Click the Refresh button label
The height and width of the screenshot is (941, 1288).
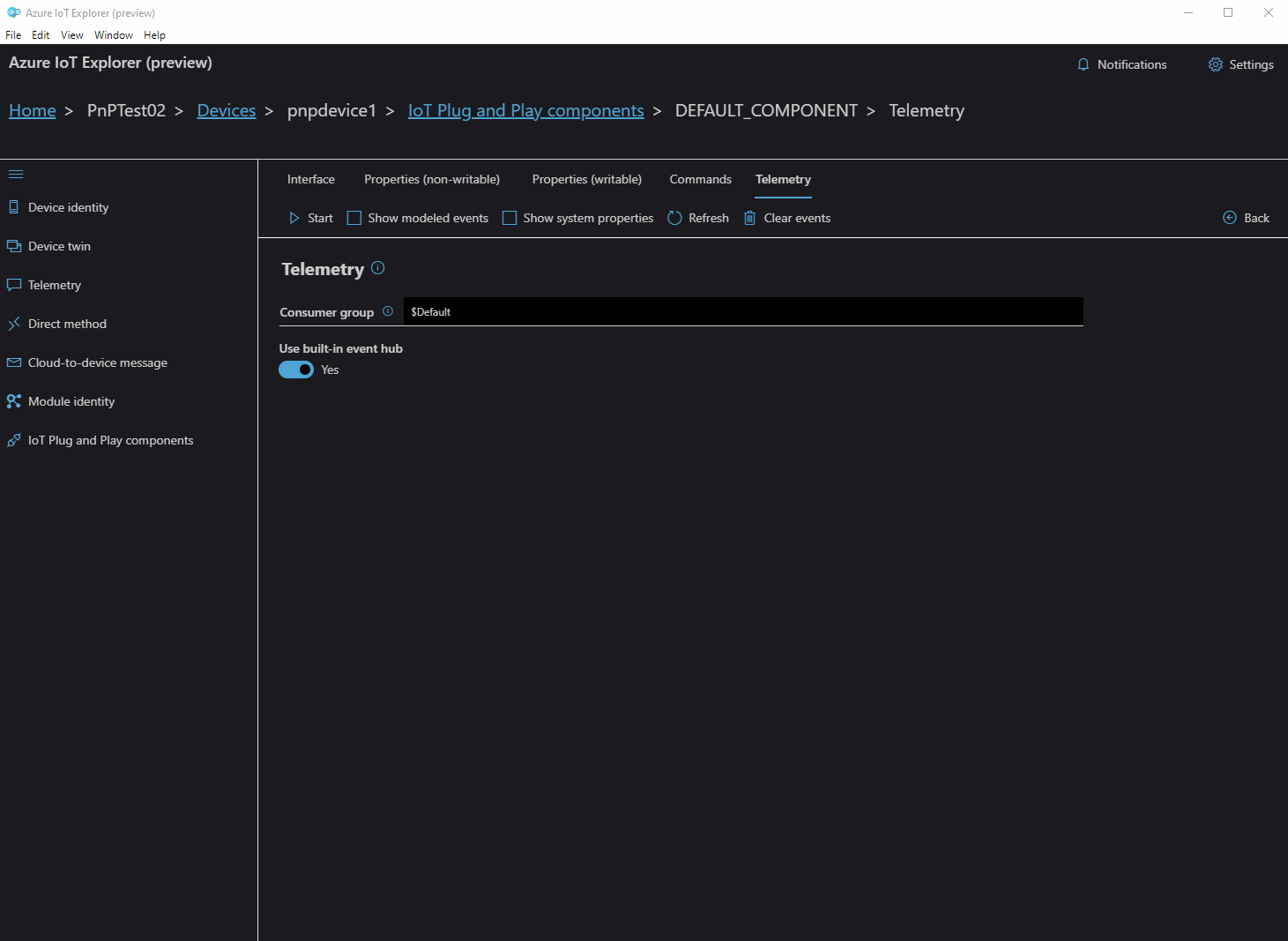pyautogui.click(x=709, y=218)
